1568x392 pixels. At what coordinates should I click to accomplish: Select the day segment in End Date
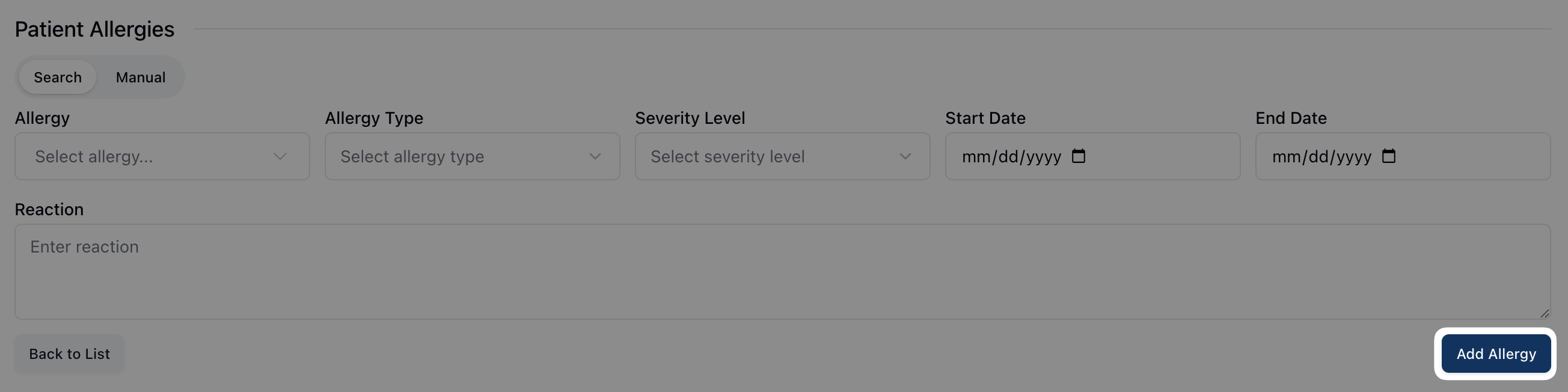point(1319,157)
